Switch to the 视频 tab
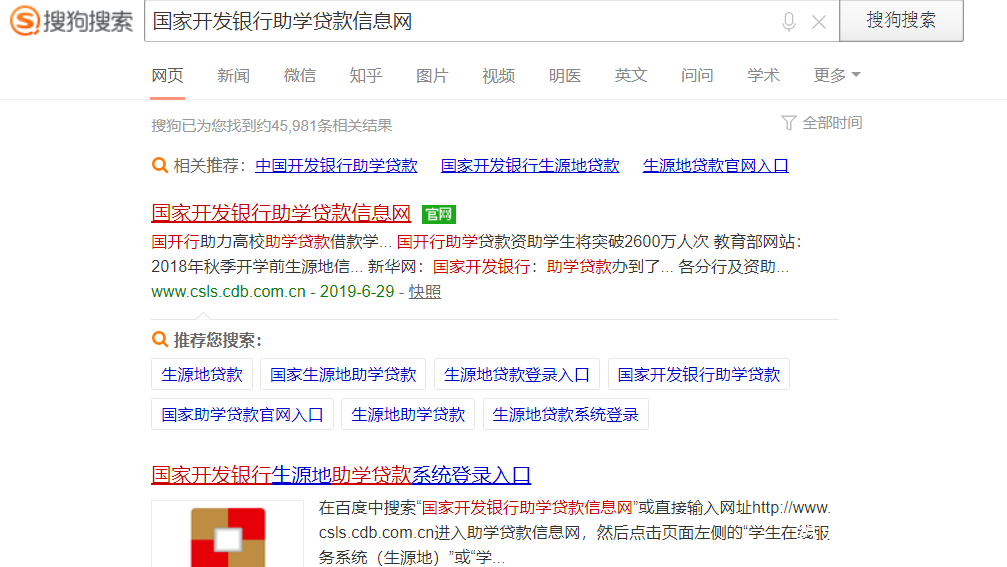Viewport: 1007px width, 567px height. click(x=498, y=76)
